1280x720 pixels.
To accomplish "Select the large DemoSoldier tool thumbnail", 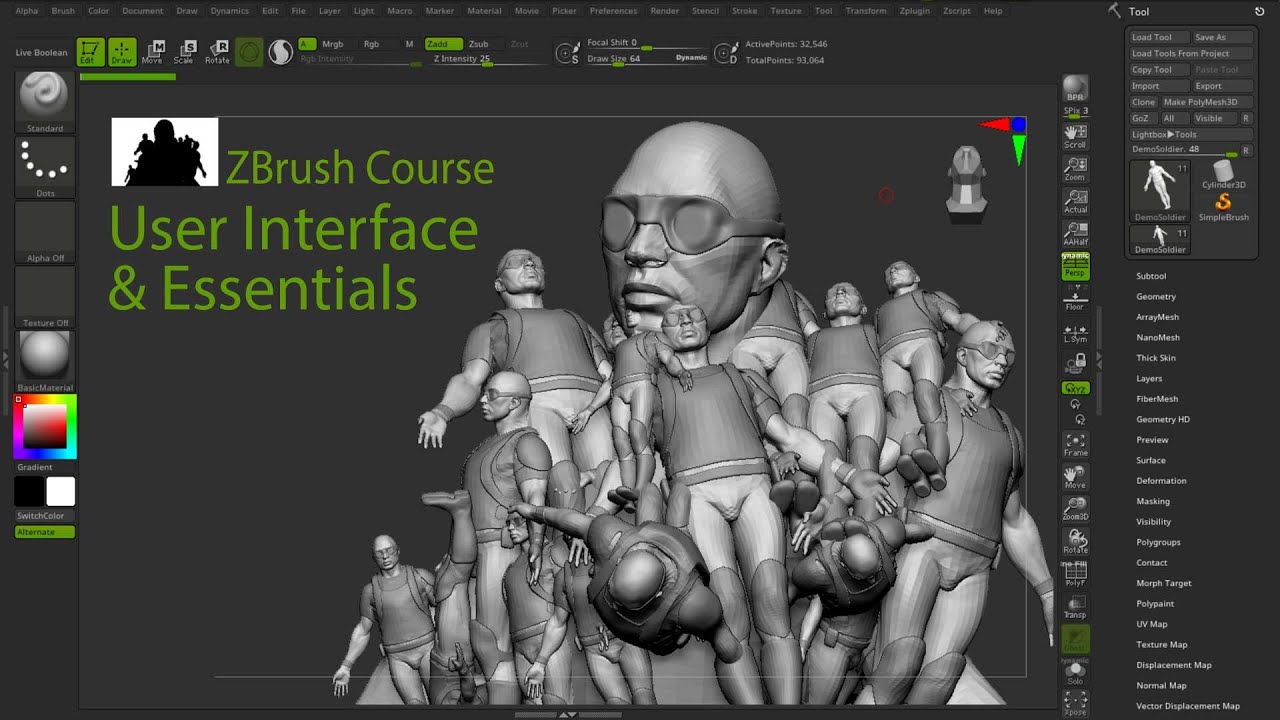I will pyautogui.click(x=1159, y=191).
